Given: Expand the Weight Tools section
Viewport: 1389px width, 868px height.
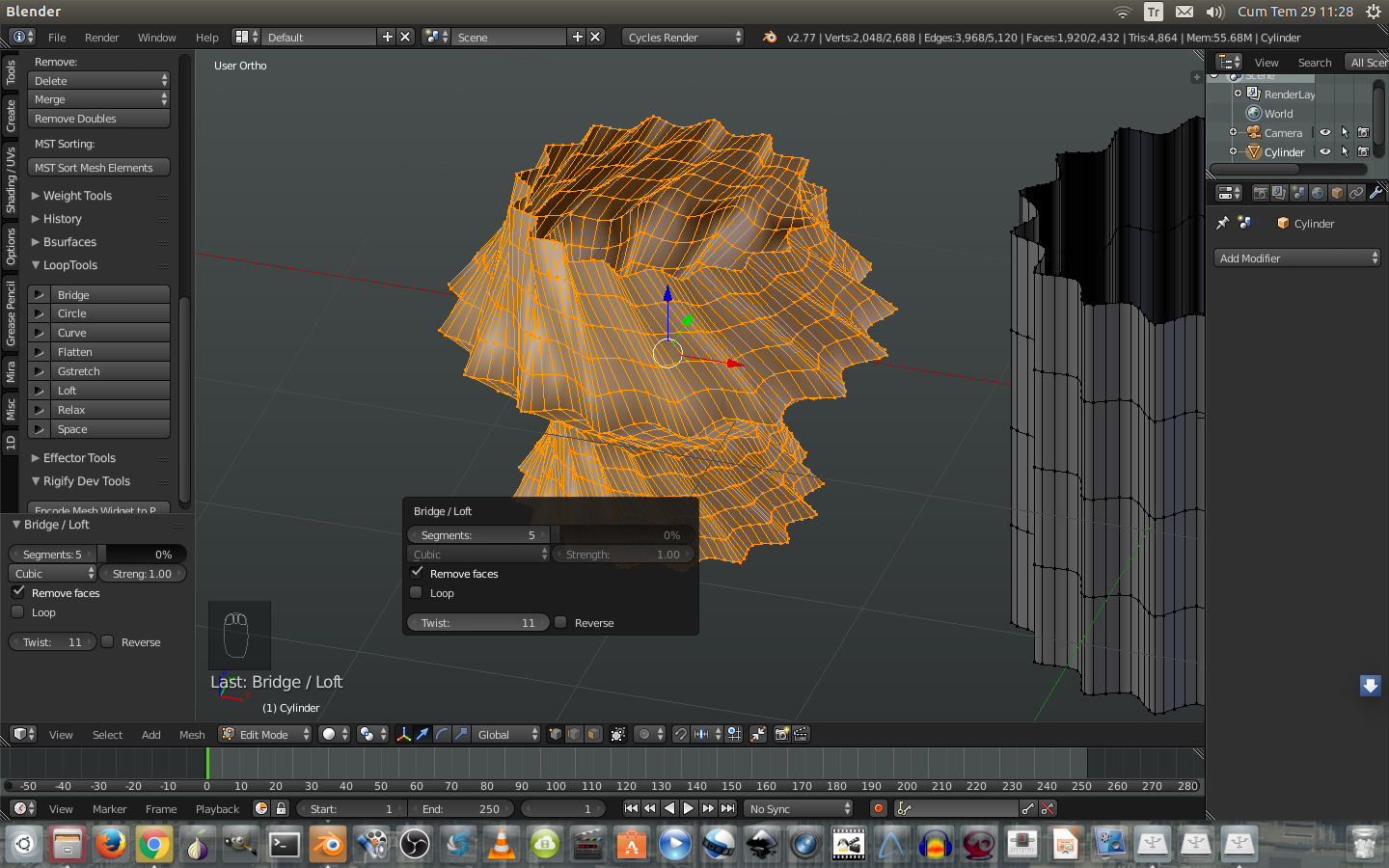Looking at the screenshot, I should pos(77,196).
